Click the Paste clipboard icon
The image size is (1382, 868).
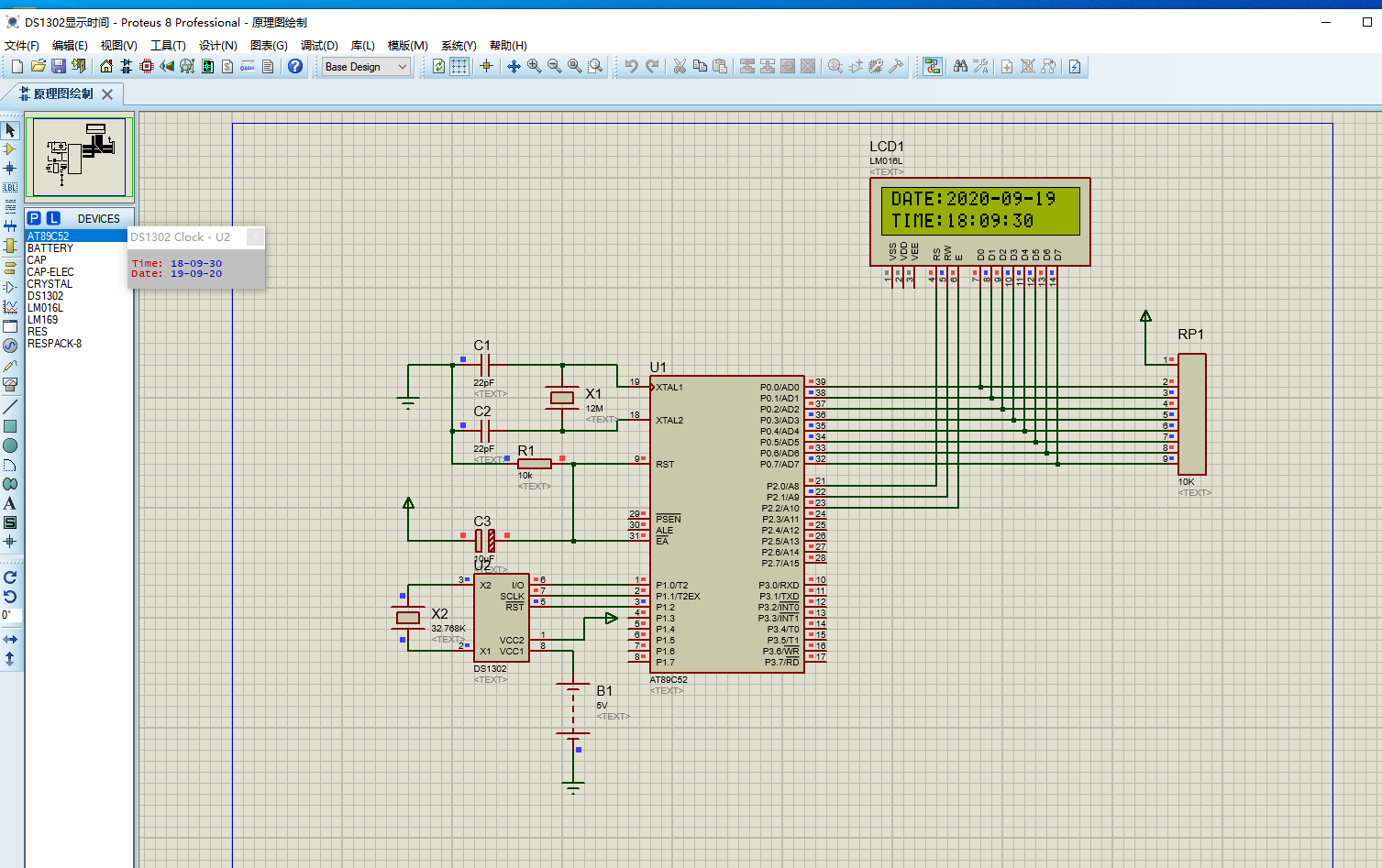[x=720, y=66]
